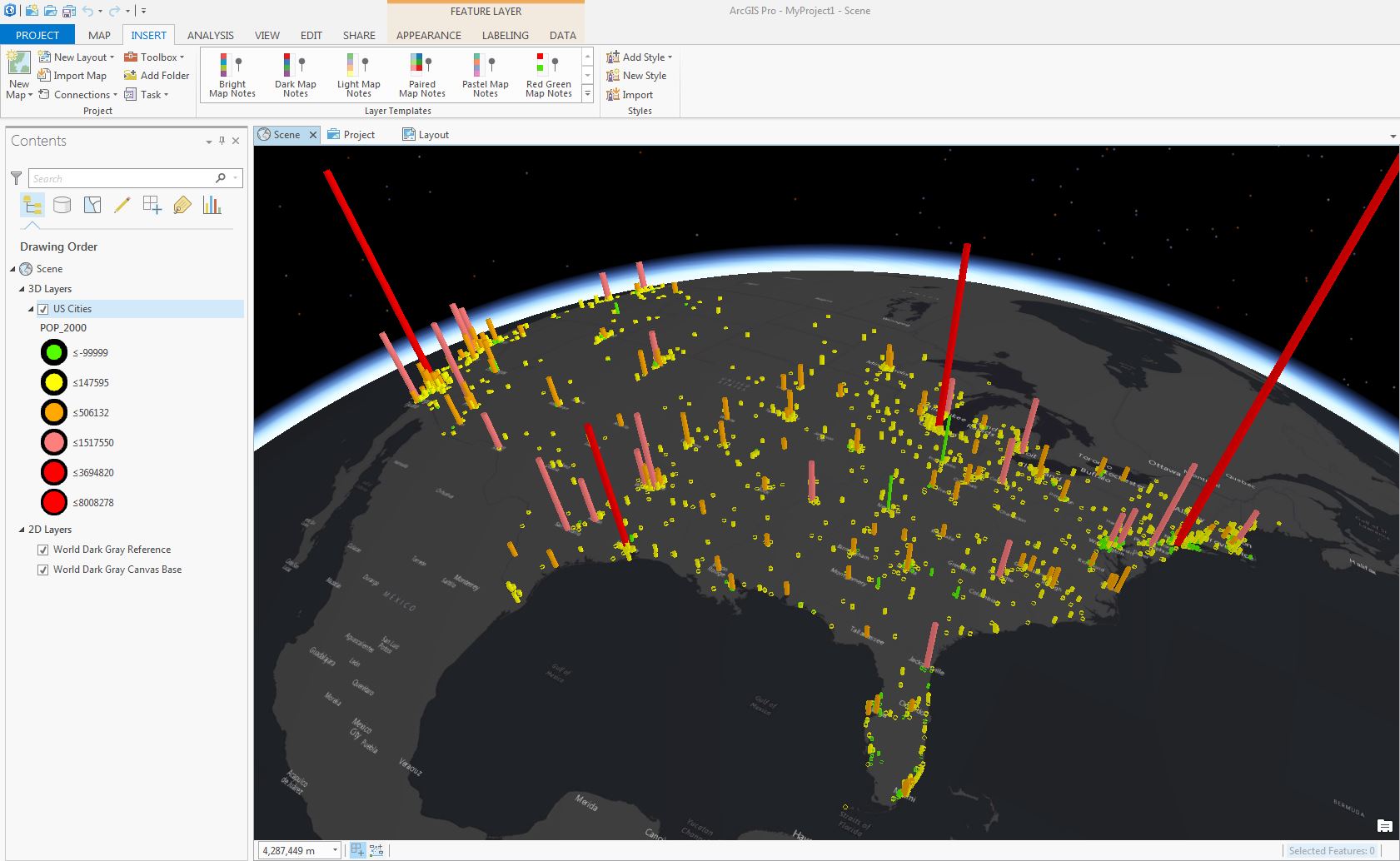This screenshot has height=861, width=1400.
Task: Open the Layout view tab
Action: click(x=426, y=135)
